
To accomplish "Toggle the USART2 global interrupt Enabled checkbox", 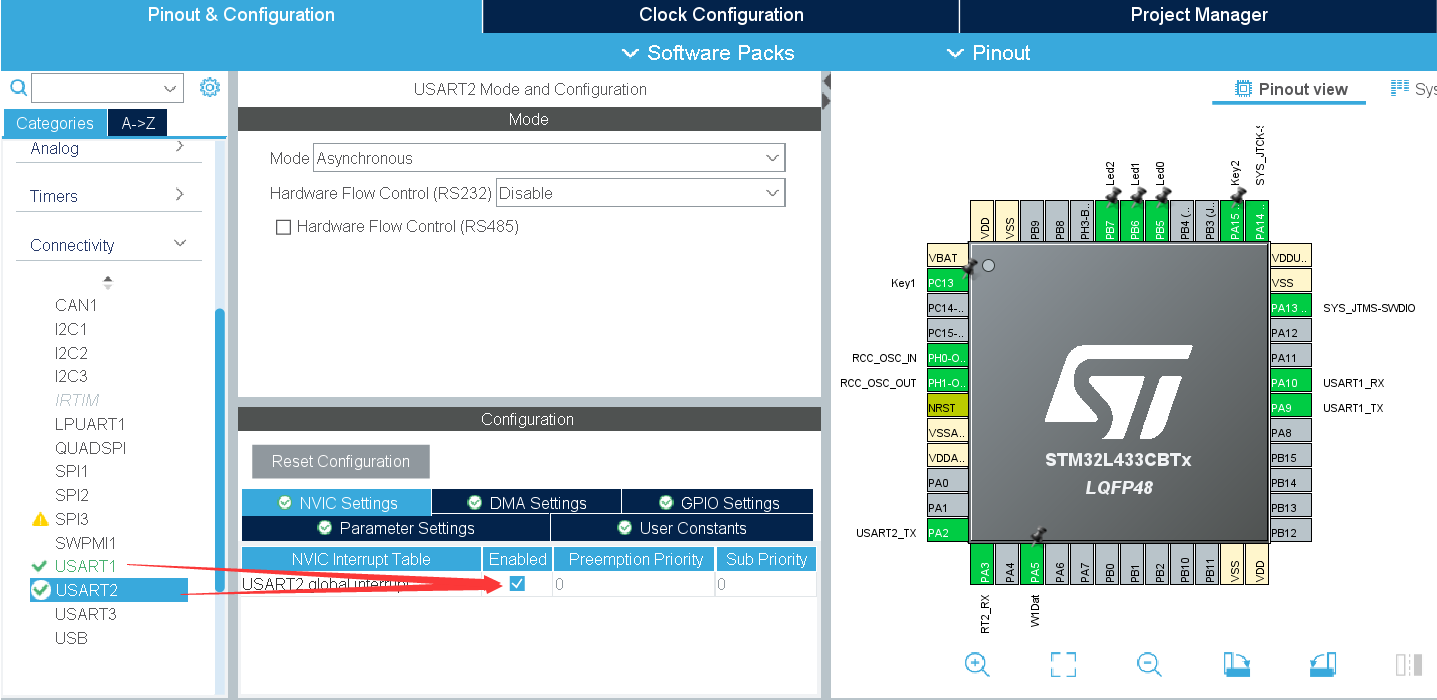I will tap(517, 584).
